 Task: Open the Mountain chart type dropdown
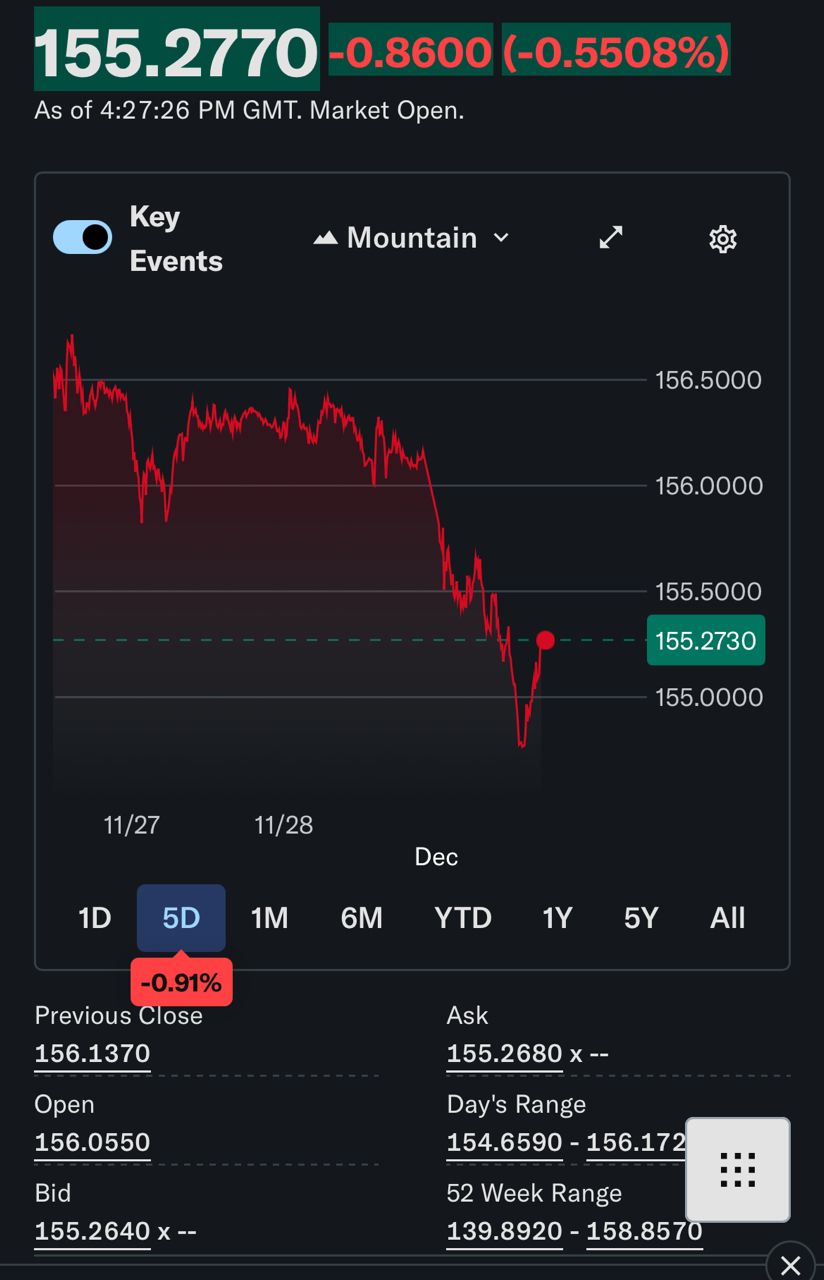tap(412, 238)
